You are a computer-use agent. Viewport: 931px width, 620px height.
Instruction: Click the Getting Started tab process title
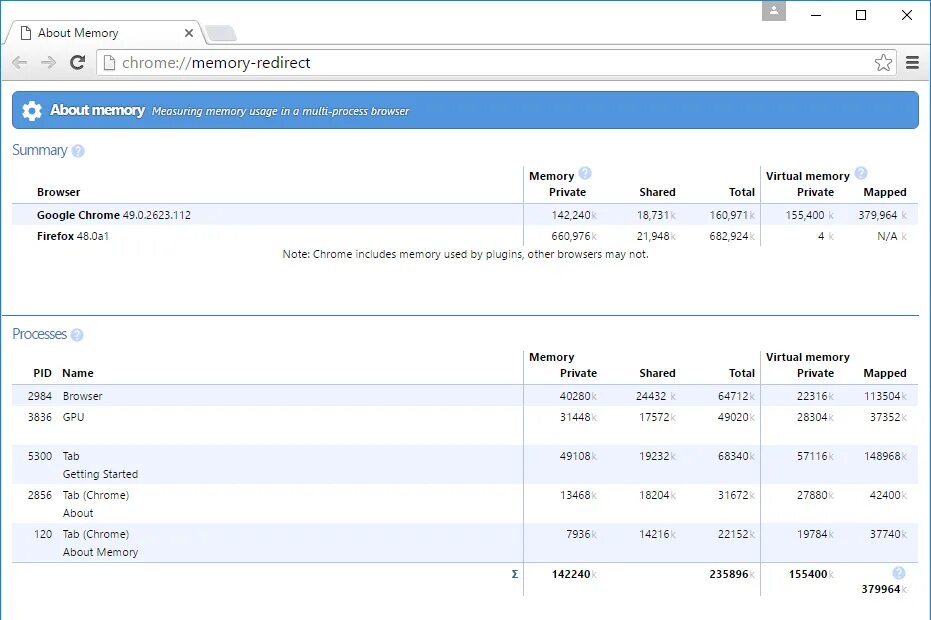pyautogui.click(x=100, y=474)
